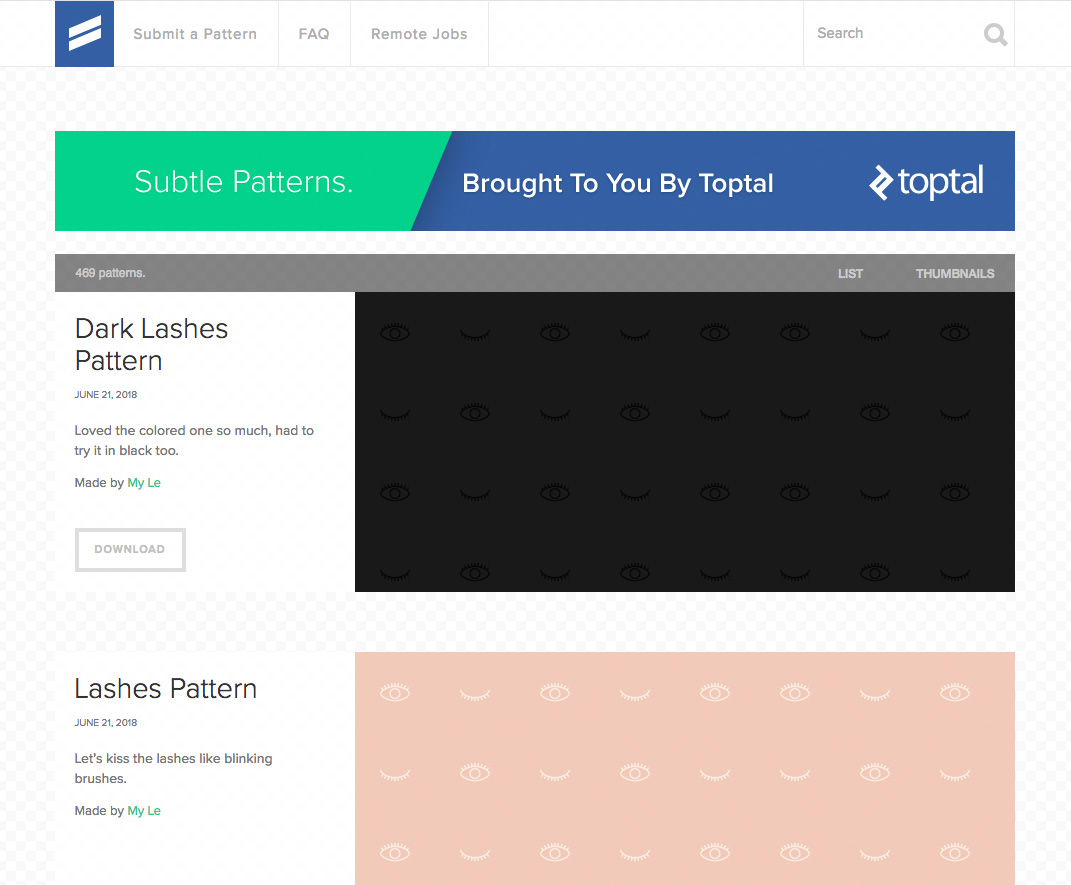Click the Brought To You By Toptal banner
Viewport: 1071px width, 885px height.
point(617,183)
